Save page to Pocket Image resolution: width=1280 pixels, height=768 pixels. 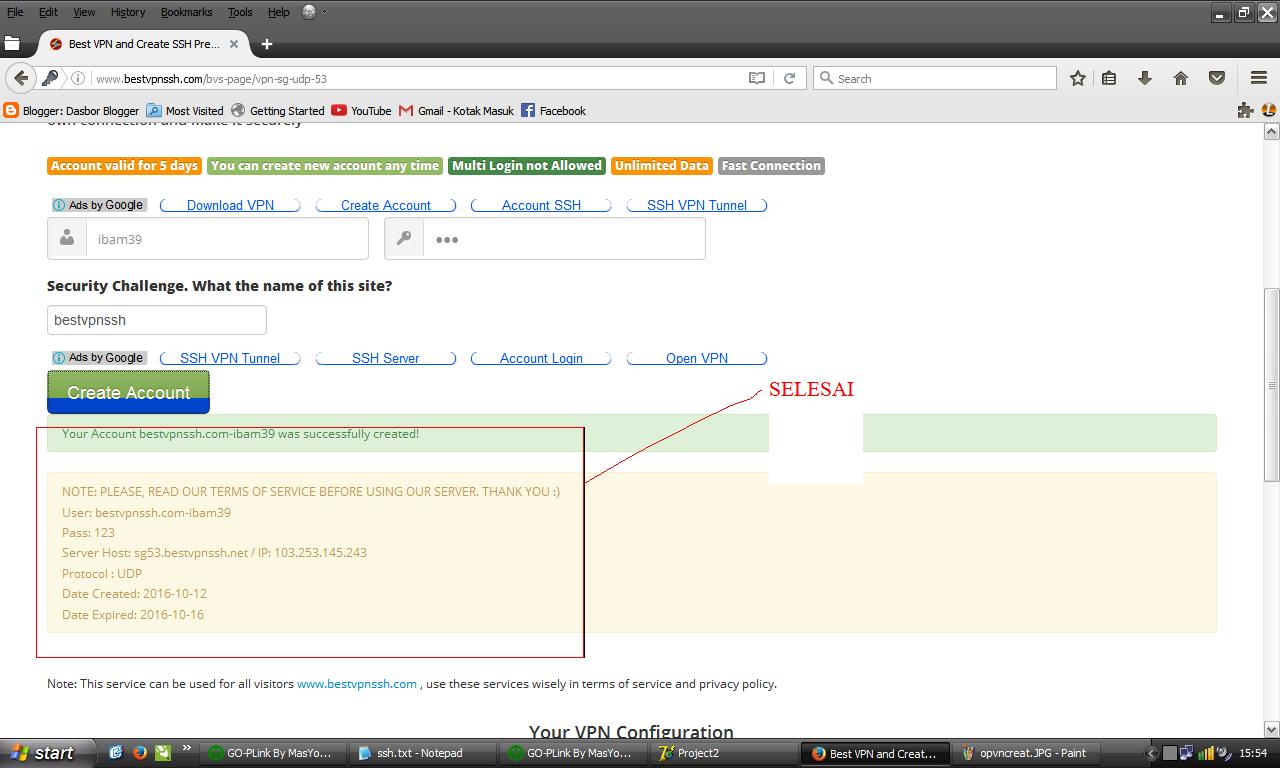[1217, 78]
